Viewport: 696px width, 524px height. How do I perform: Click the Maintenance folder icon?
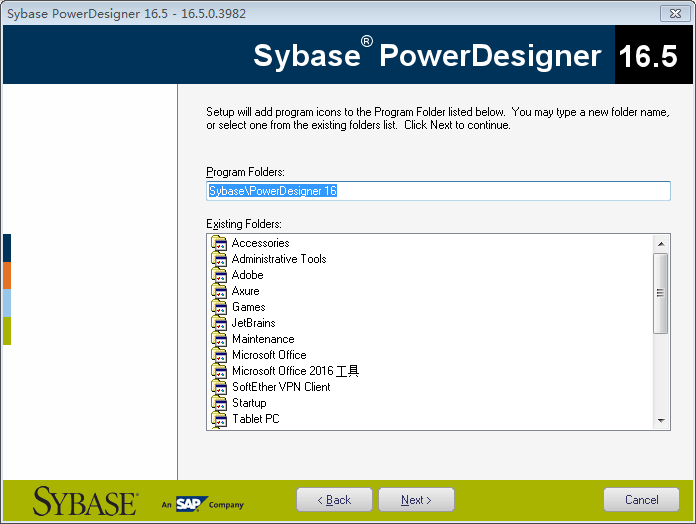click(219, 339)
